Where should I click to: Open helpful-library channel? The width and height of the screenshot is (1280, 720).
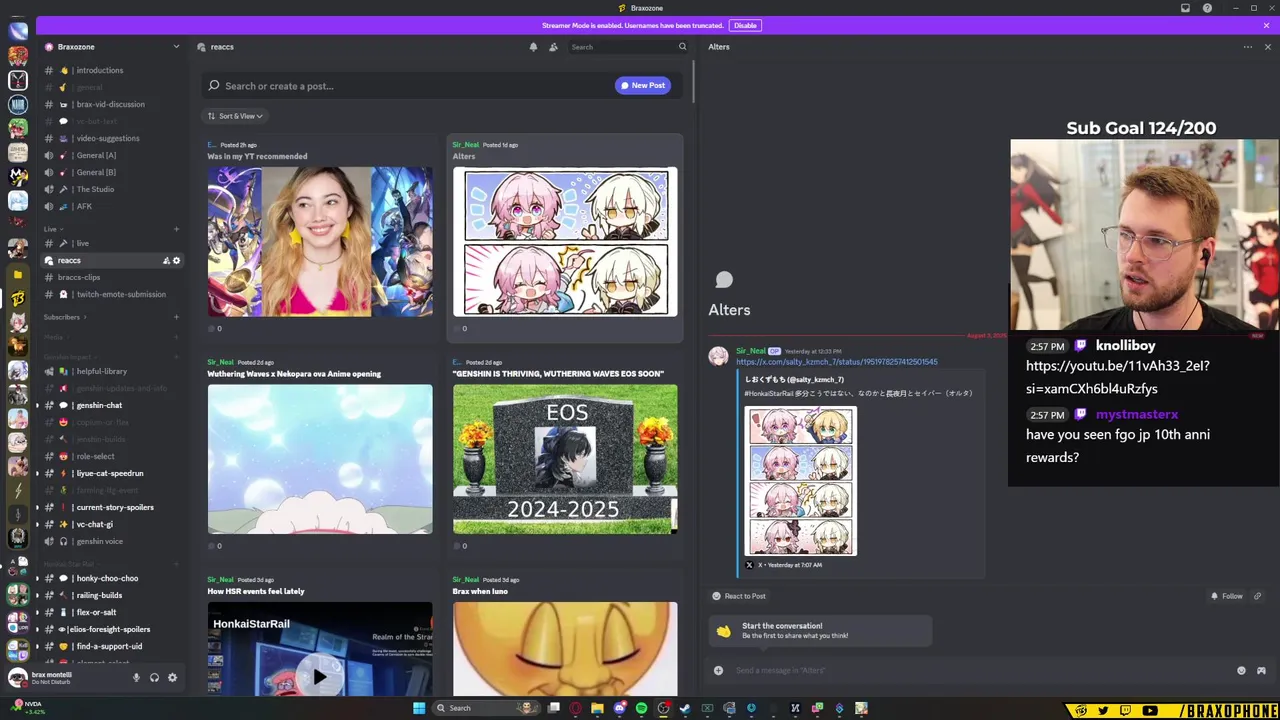point(112,371)
